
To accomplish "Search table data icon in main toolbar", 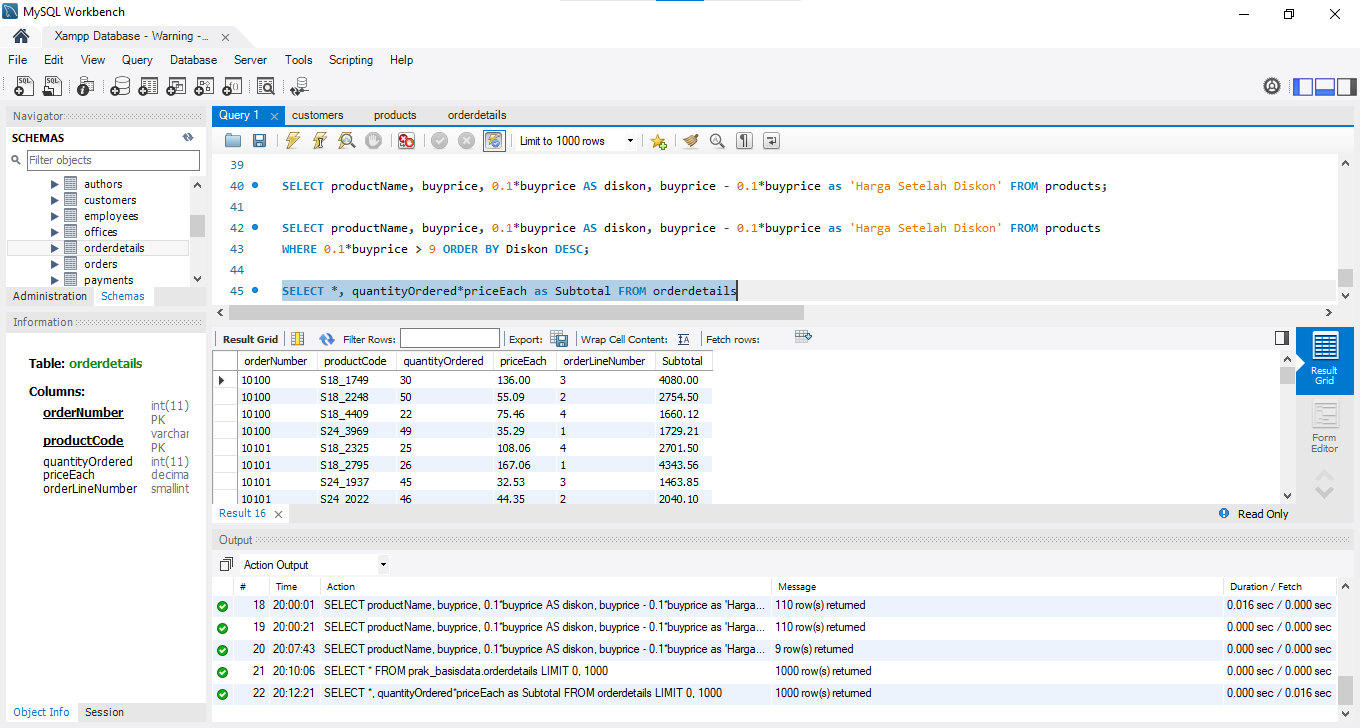I will click(265, 87).
